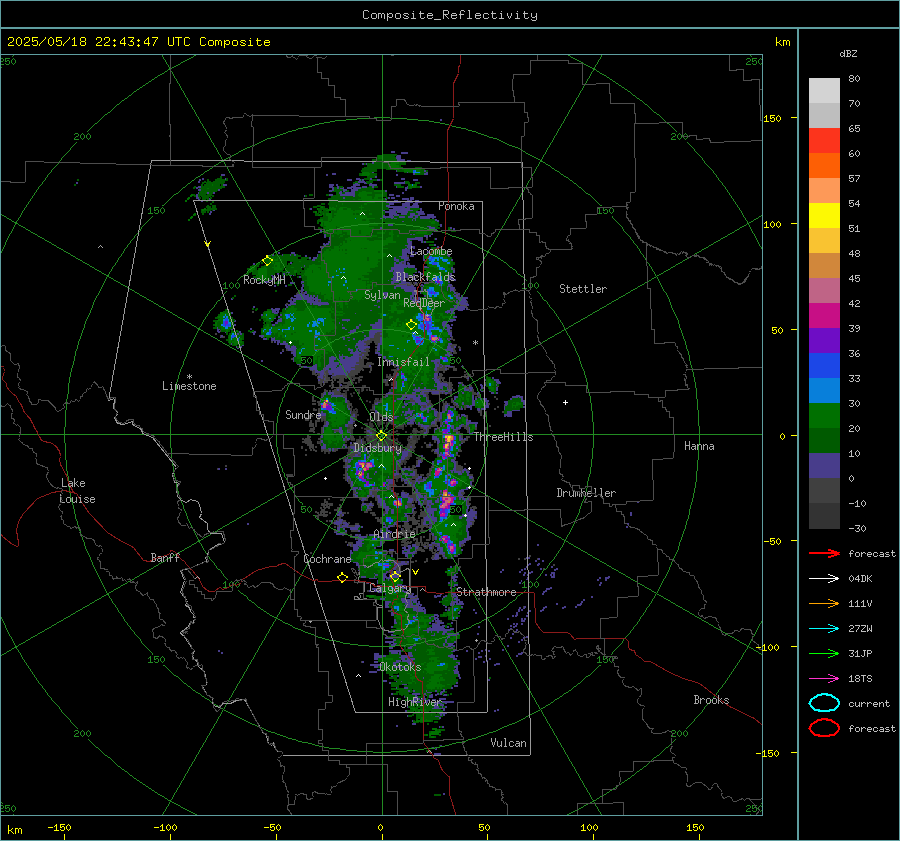Click the -30 value at the dBZ scale bottom
This screenshot has width=900, height=841.
[857, 528]
